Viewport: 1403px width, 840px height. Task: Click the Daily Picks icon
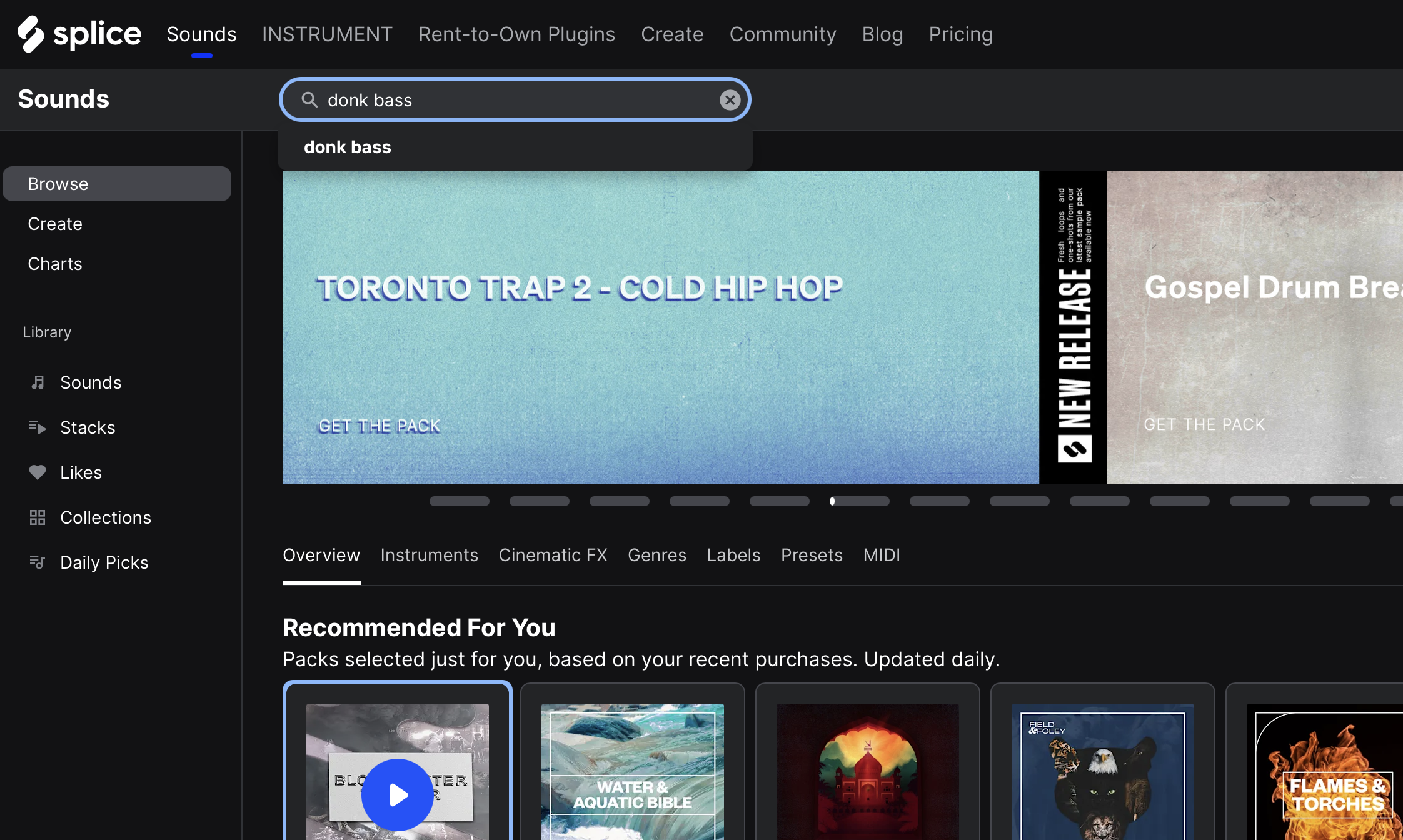tap(38, 562)
